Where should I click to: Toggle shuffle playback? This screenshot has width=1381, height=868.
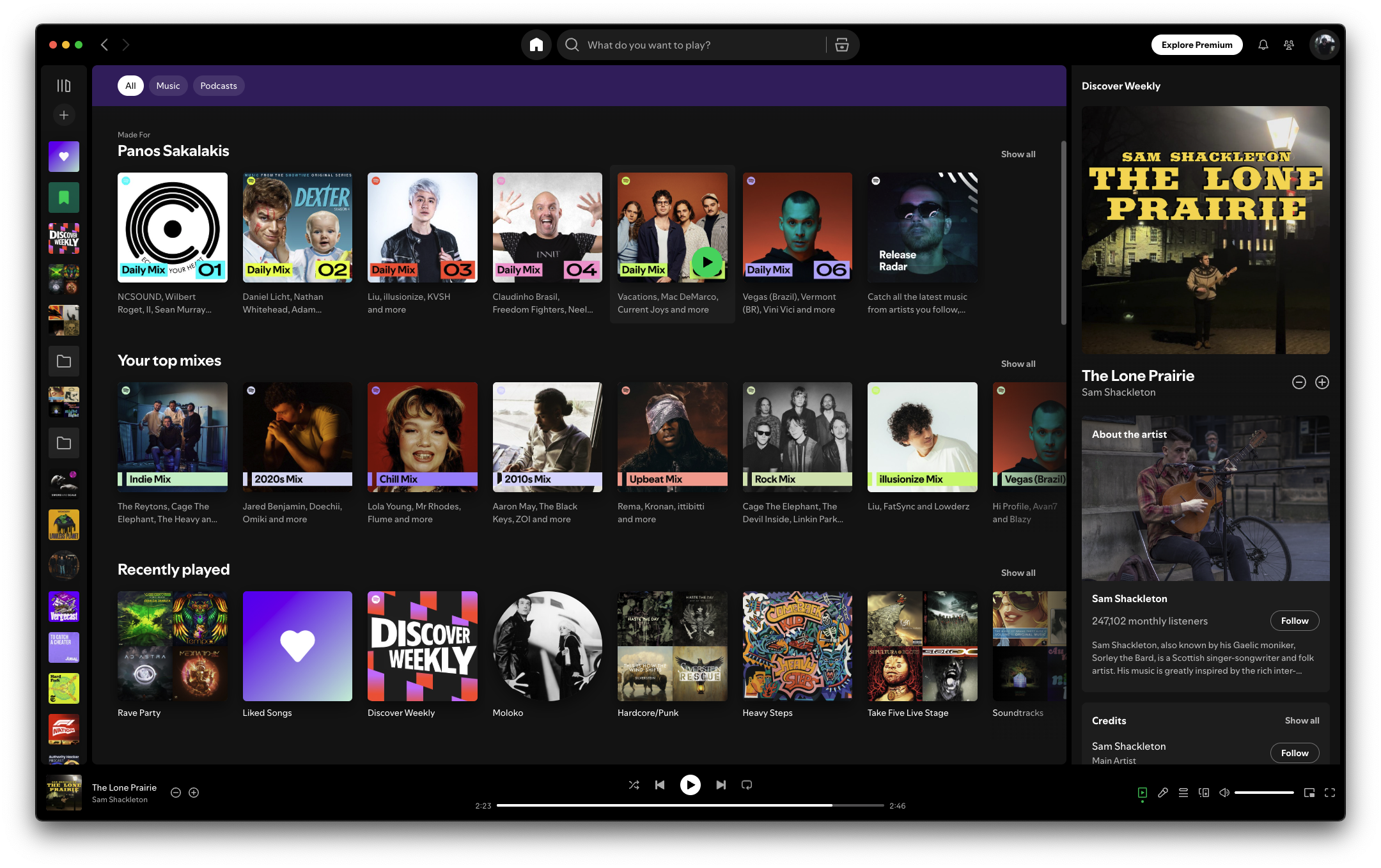coord(634,785)
